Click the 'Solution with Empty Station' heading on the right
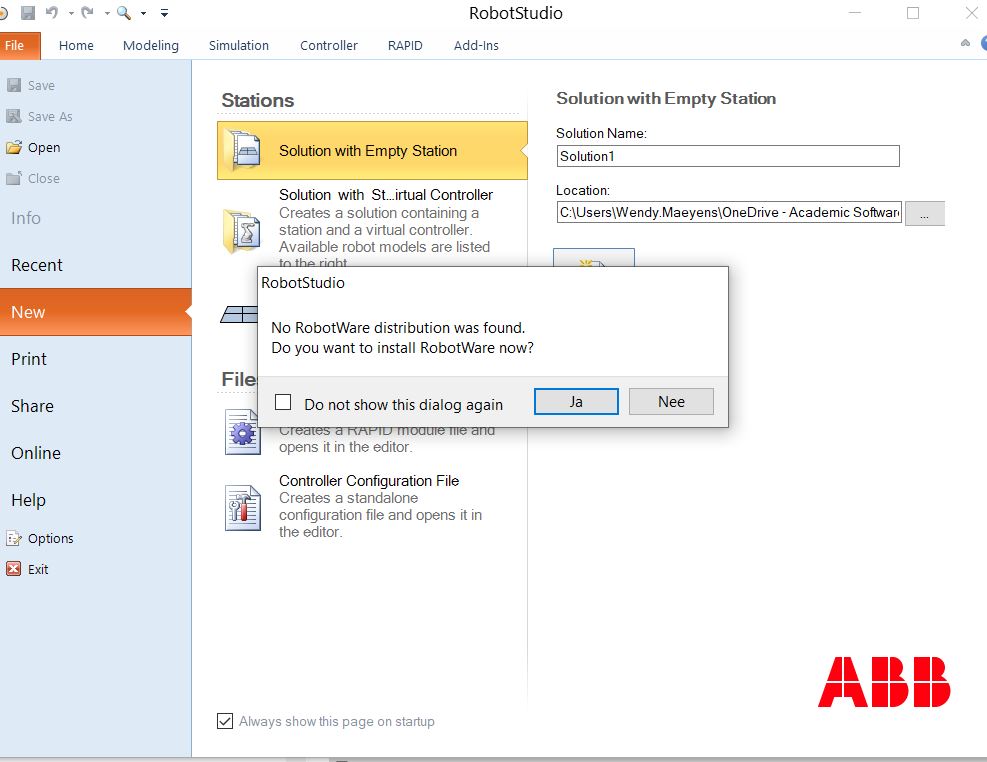Screen dimensions: 987x762 pos(666,98)
